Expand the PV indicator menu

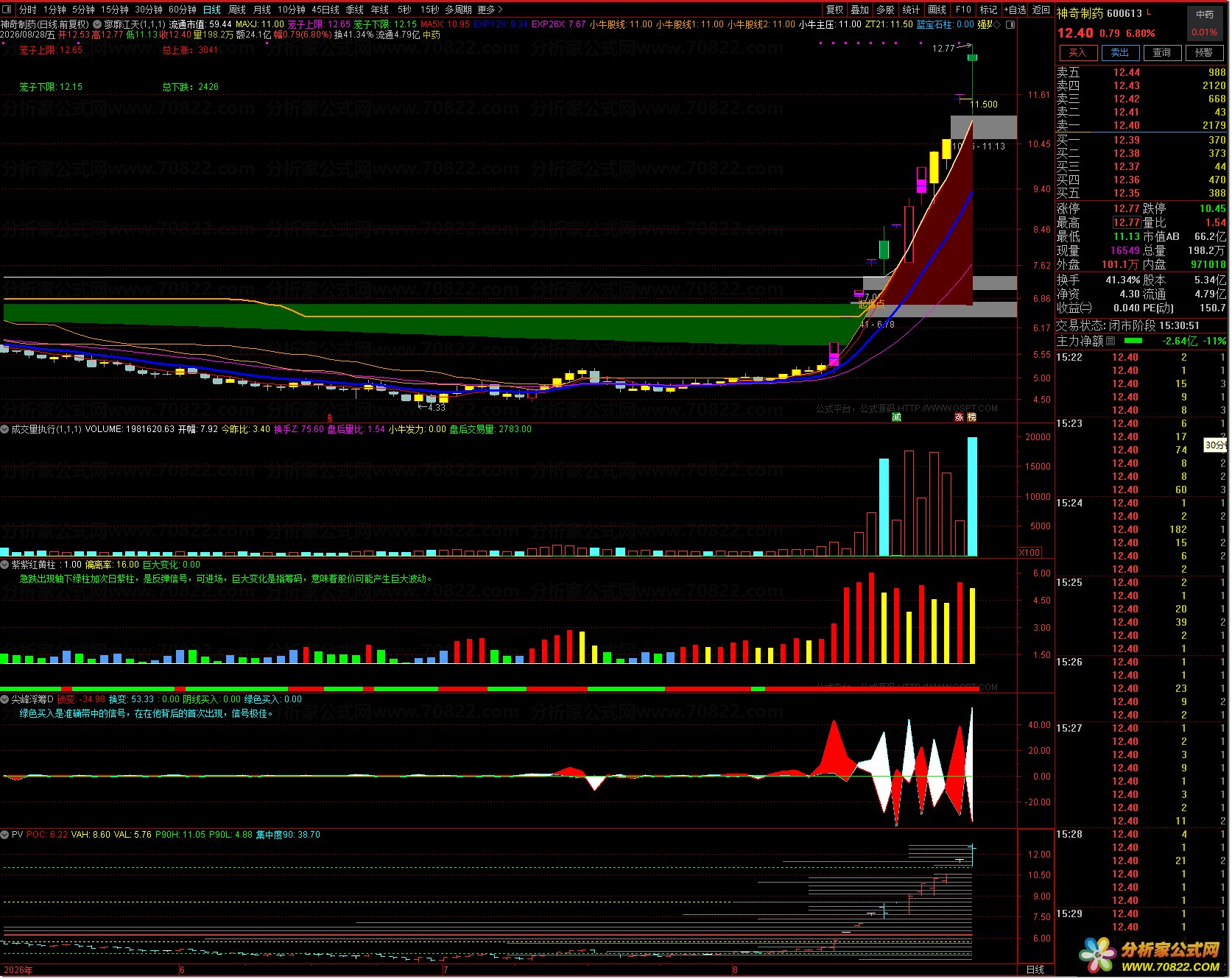[5, 835]
